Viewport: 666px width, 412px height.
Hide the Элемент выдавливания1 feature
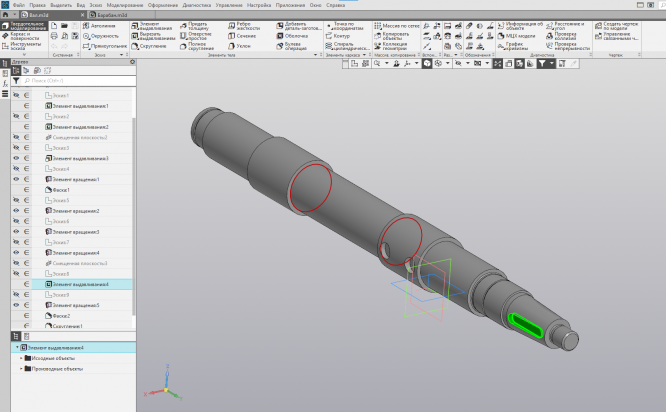click(16, 106)
